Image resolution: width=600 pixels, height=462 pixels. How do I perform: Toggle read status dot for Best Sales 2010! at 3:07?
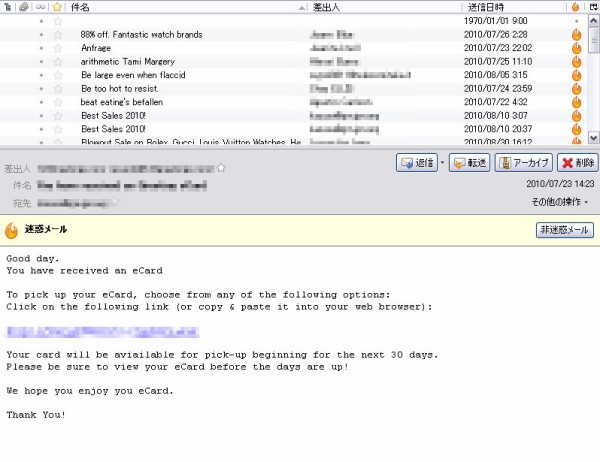tap(41, 115)
